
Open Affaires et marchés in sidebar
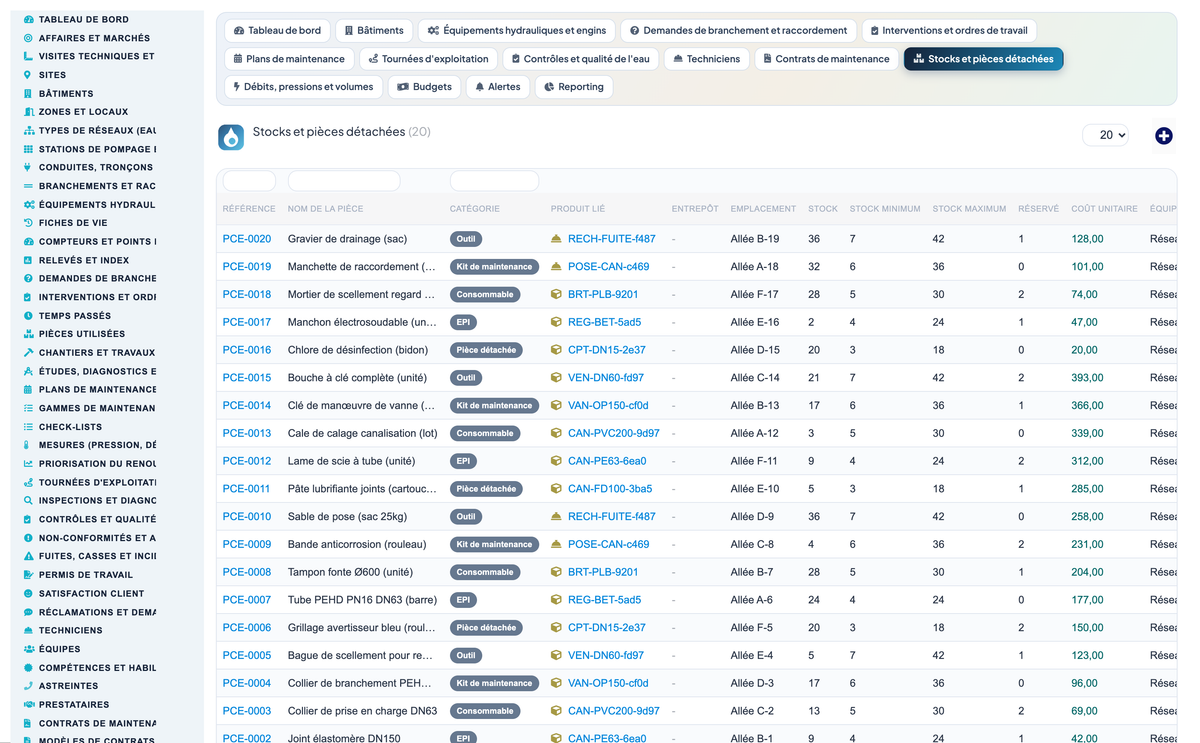(x=94, y=38)
